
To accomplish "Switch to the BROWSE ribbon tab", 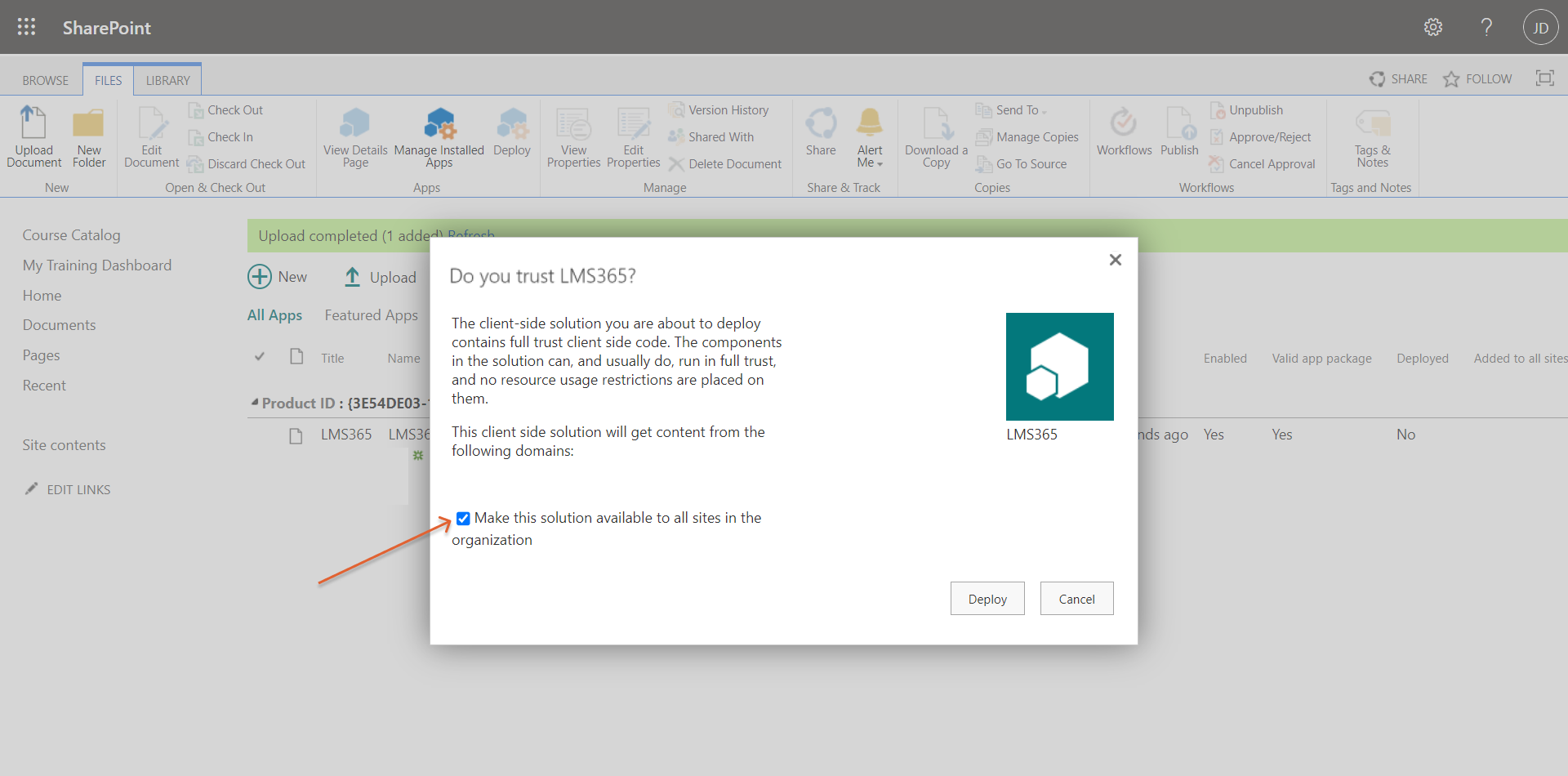I will [46, 80].
